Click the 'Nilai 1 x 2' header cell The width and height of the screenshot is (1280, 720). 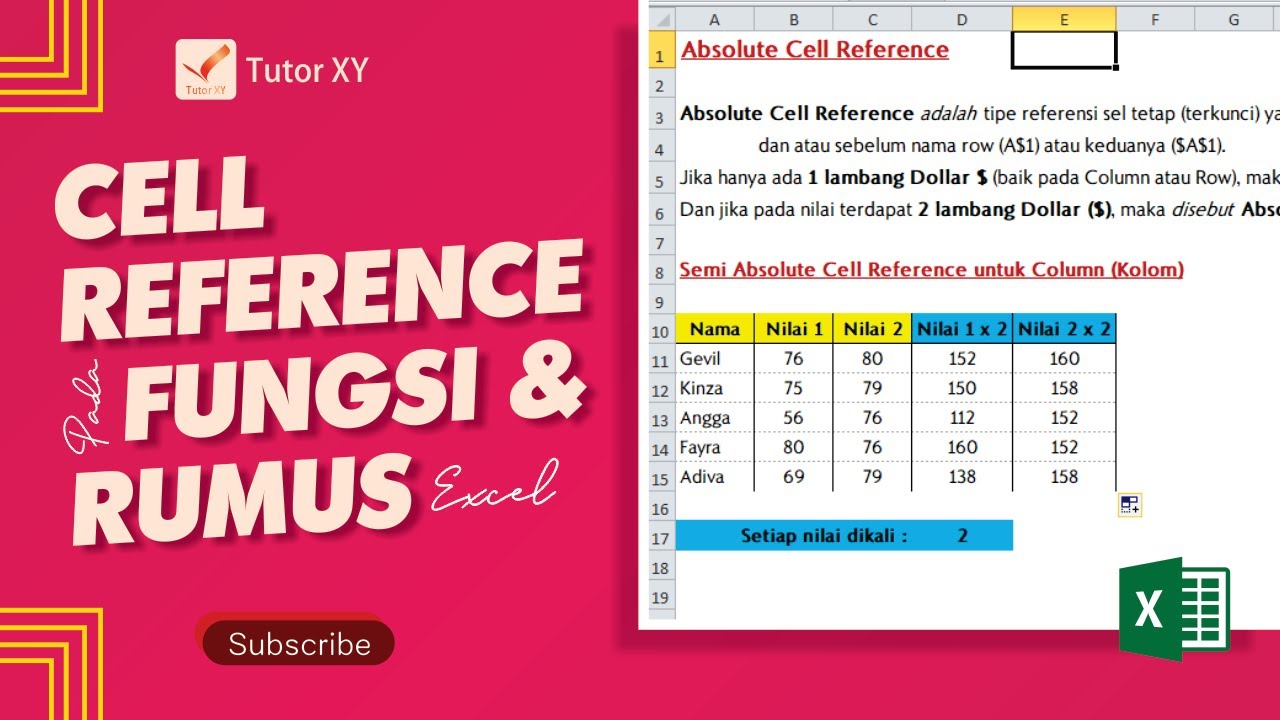point(962,329)
